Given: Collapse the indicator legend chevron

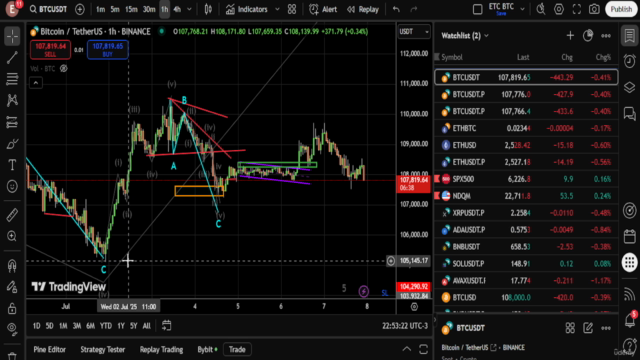Looking at the screenshot, I should click(36, 83).
